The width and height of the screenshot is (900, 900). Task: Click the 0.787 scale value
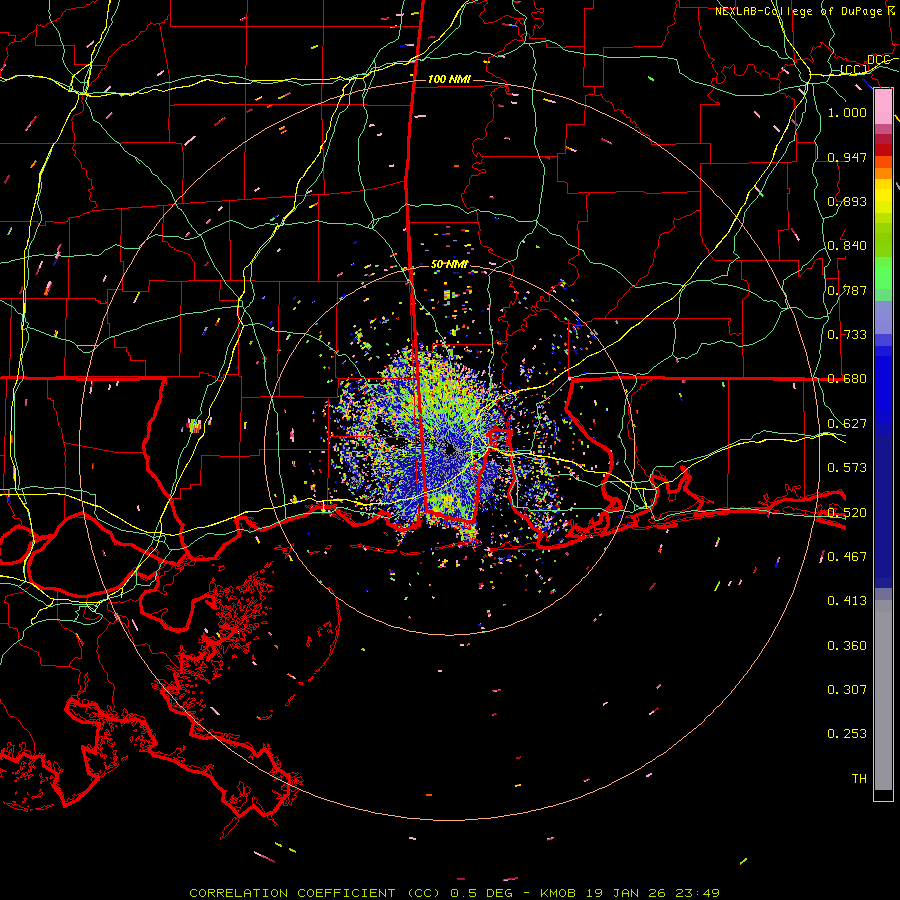coord(847,290)
